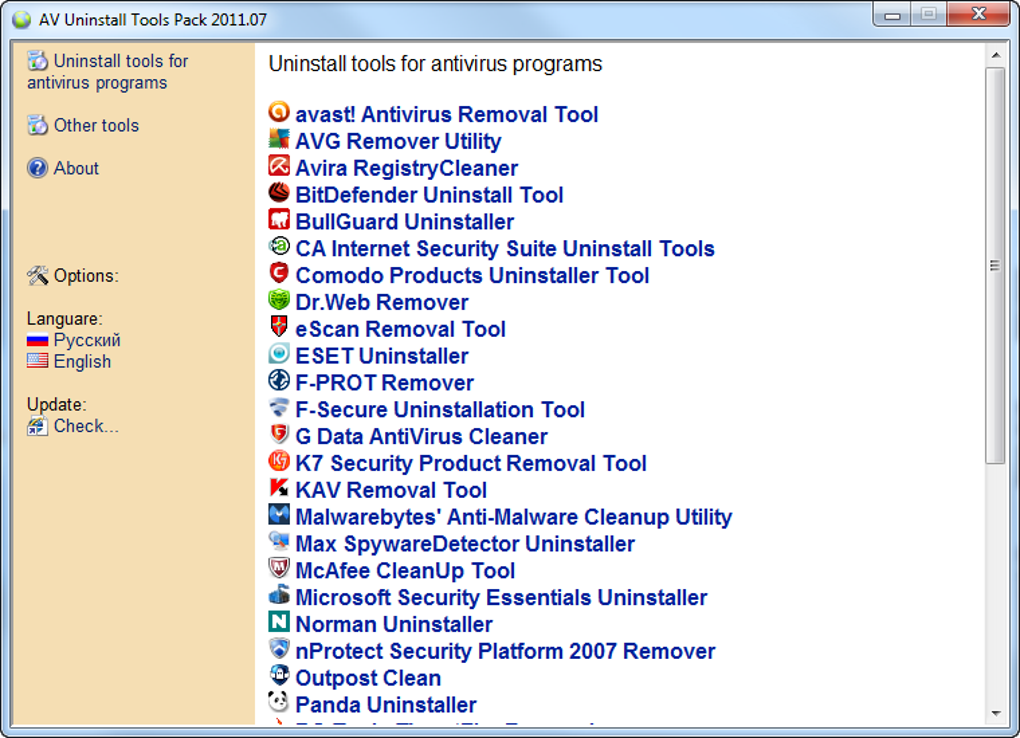Run F-PROT Remover
Image resolution: width=1020 pixels, height=738 pixels.
pyautogui.click(x=384, y=383)
